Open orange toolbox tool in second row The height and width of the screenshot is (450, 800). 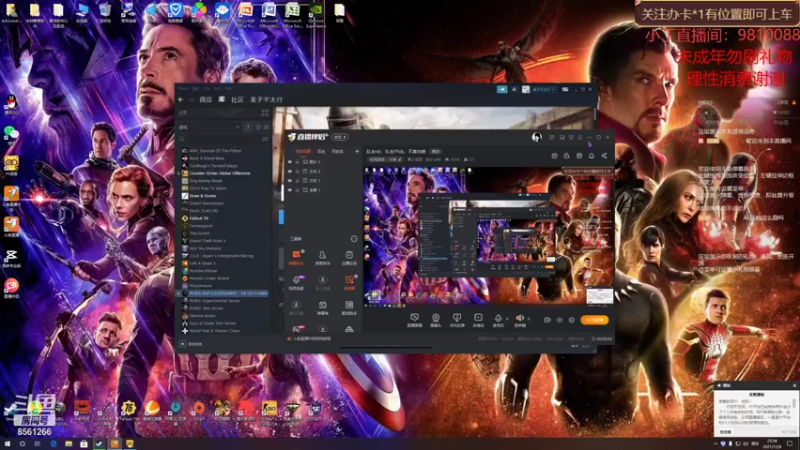[349, 282]
